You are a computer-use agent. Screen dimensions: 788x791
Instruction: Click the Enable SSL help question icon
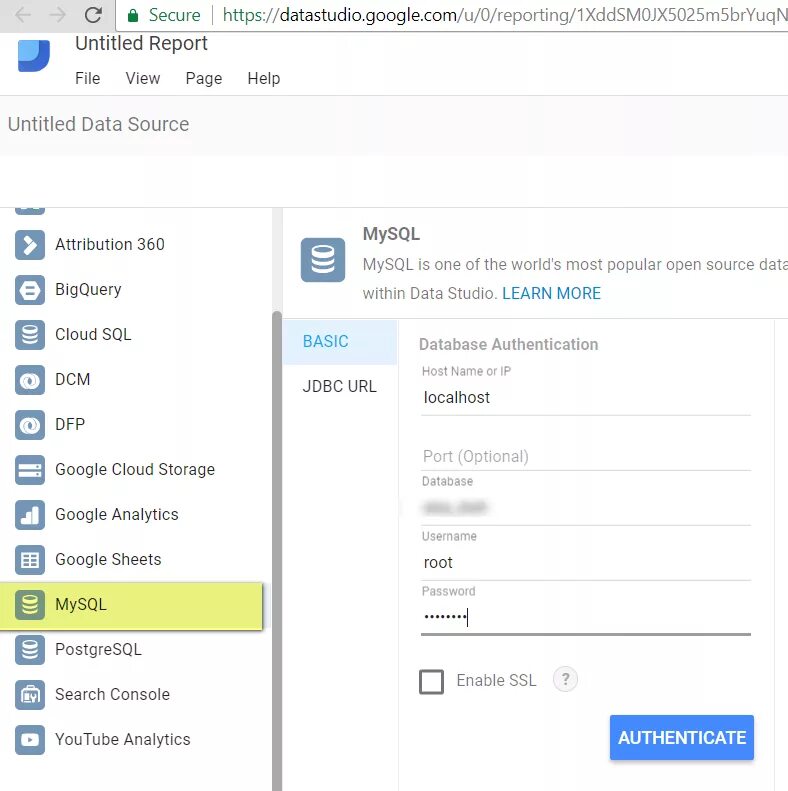565,680
